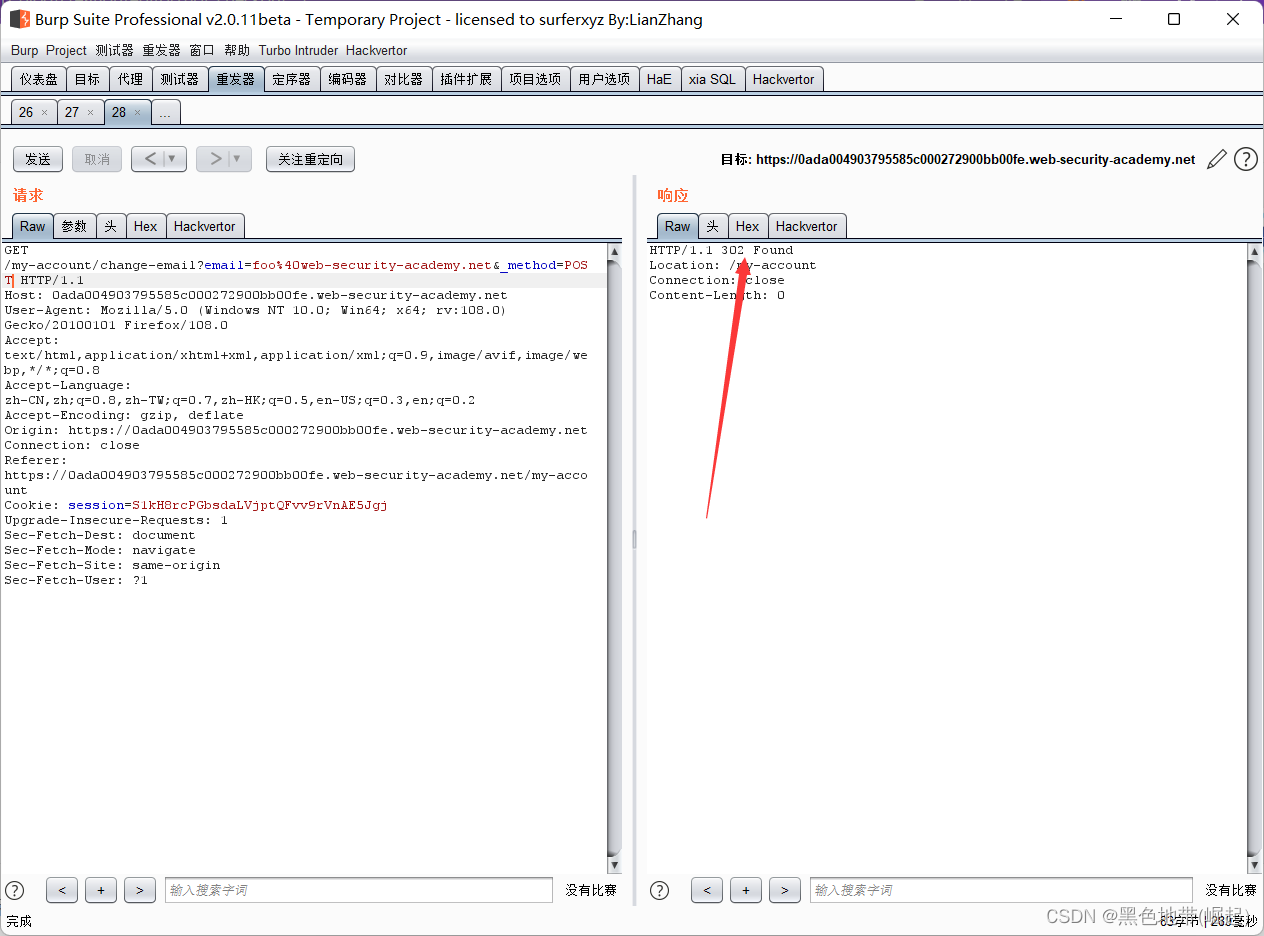The image size is (1264, 936).
Task: Select the response Raw tab
Action: pos(677,226)
